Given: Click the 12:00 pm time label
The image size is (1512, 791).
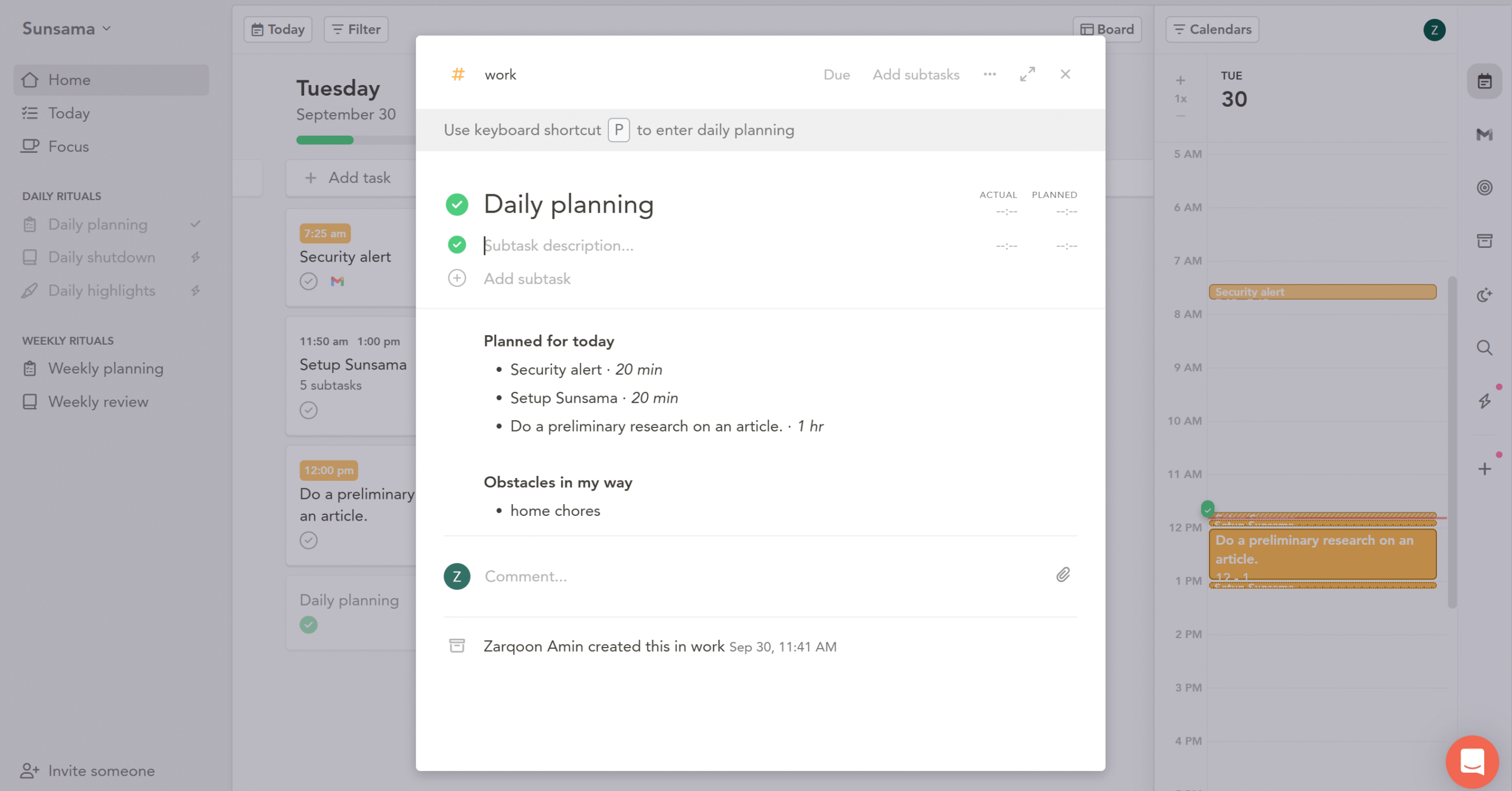Looking at the screenshot, I should pos(328,470).
